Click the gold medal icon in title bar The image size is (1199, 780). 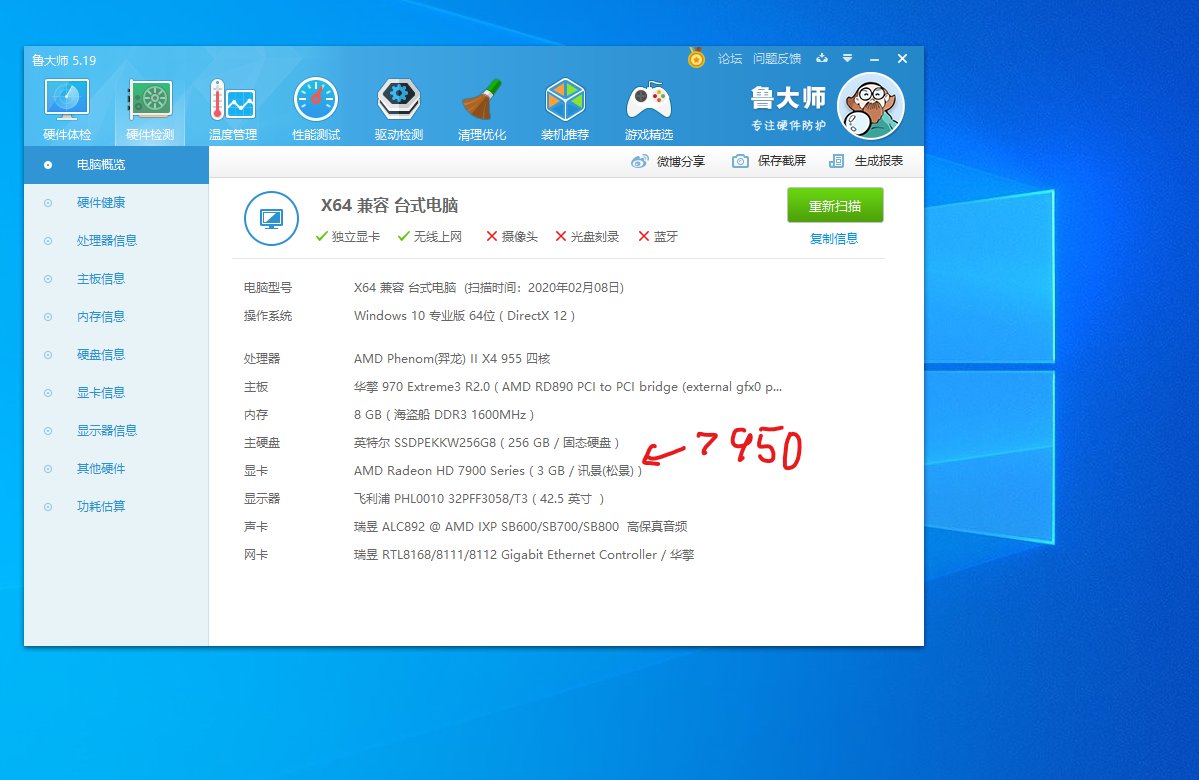tap(696, 57)
